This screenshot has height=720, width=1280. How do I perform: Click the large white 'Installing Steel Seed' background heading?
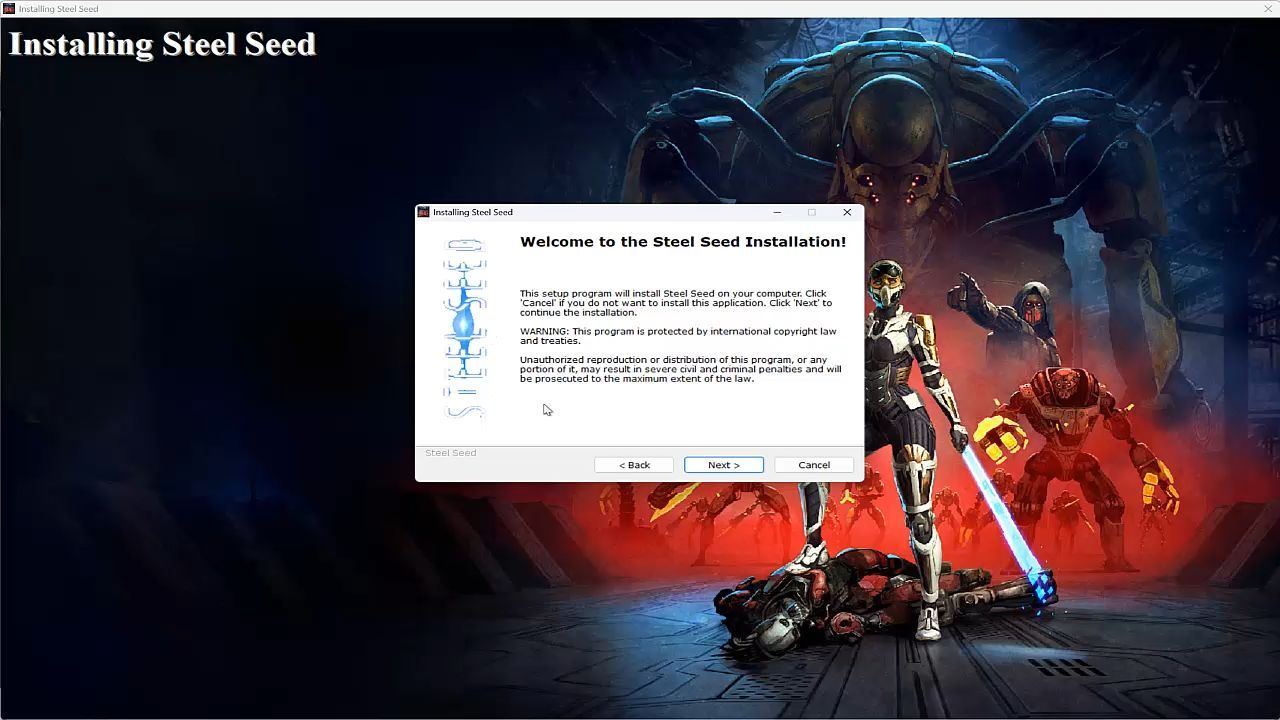(x=162, y=44)
